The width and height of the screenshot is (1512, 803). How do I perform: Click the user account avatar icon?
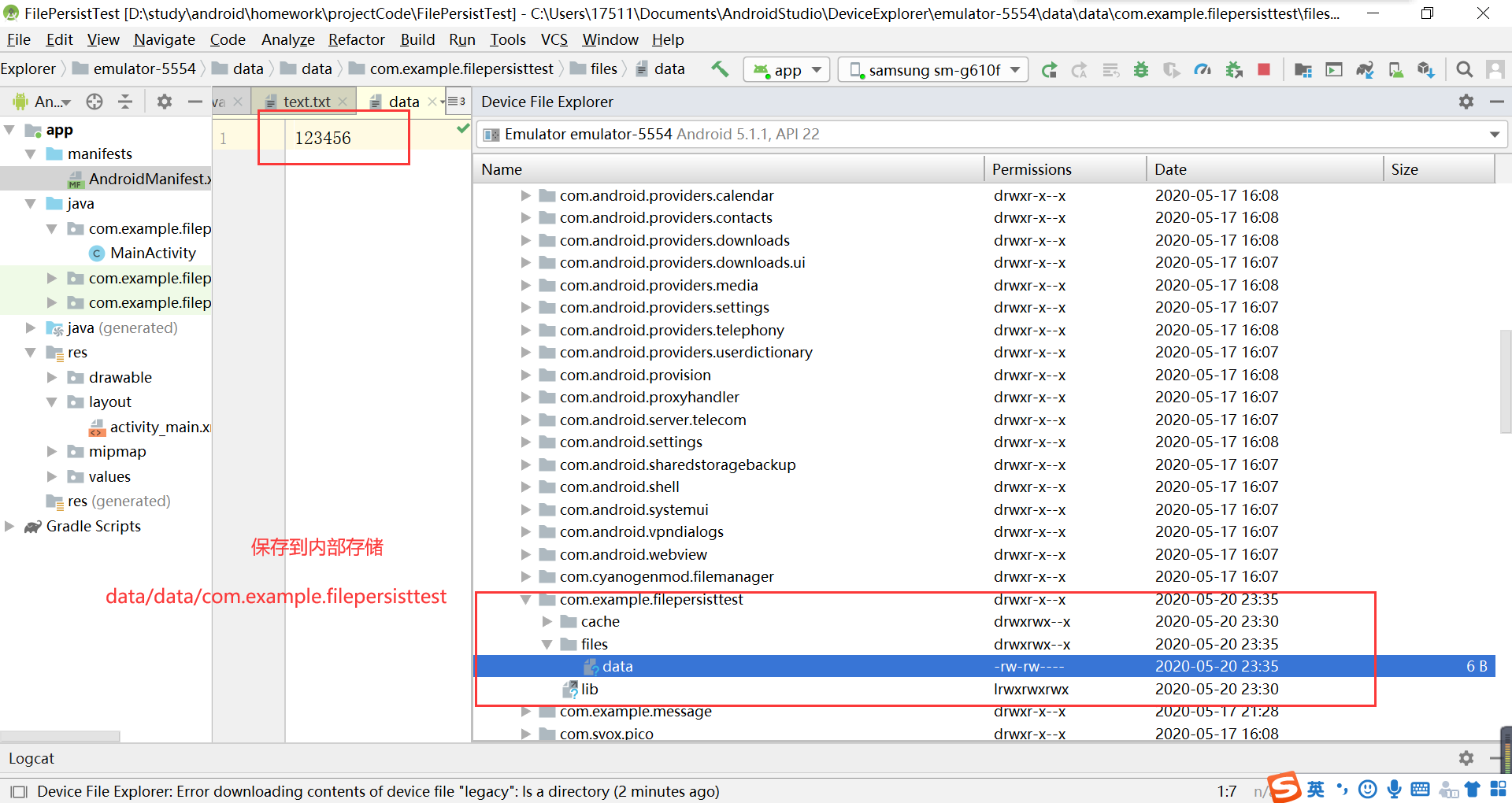pyautogui.click(x=1495, y=70)
